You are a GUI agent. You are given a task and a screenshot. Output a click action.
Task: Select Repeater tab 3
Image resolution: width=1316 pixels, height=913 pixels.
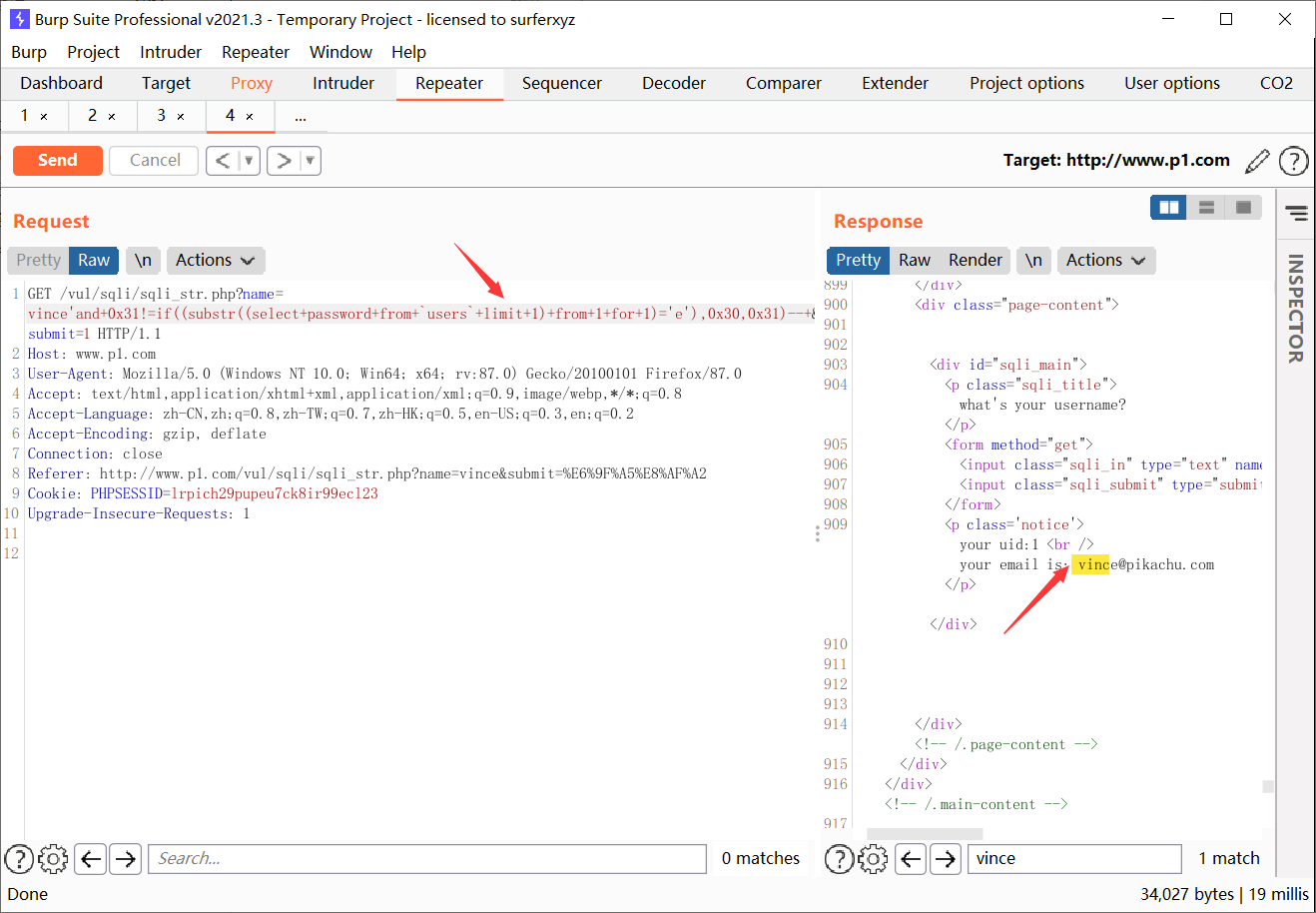[162, 116]
